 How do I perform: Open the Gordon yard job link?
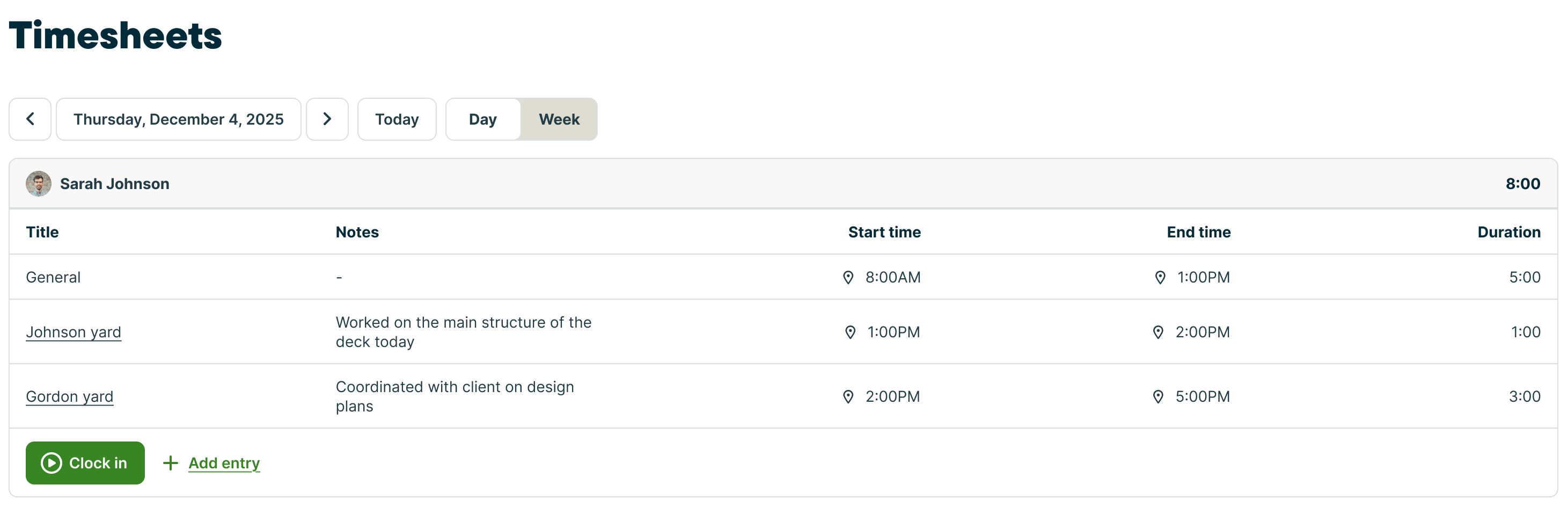click(x=69, y=397)
